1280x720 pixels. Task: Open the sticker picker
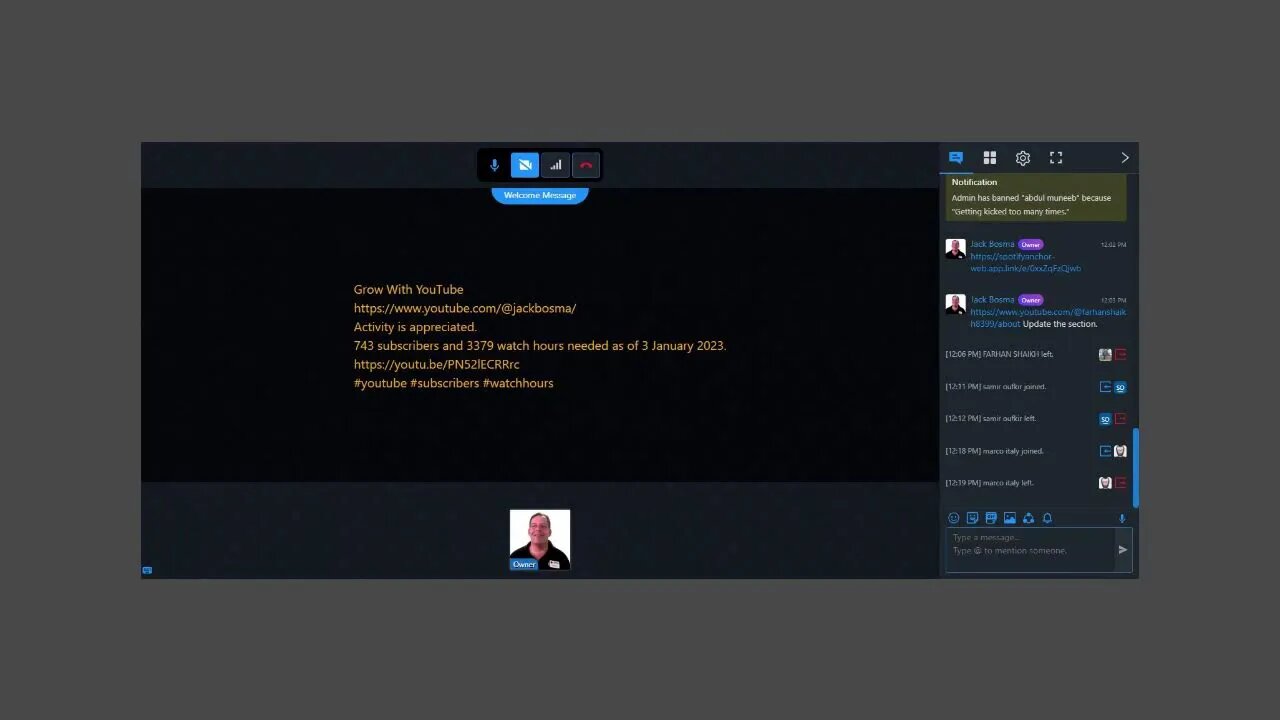click(972, 518)
